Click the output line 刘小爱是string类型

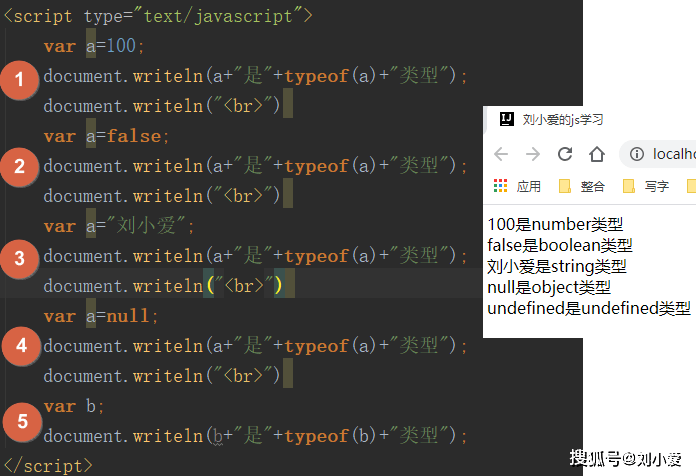tap(557, 266)
